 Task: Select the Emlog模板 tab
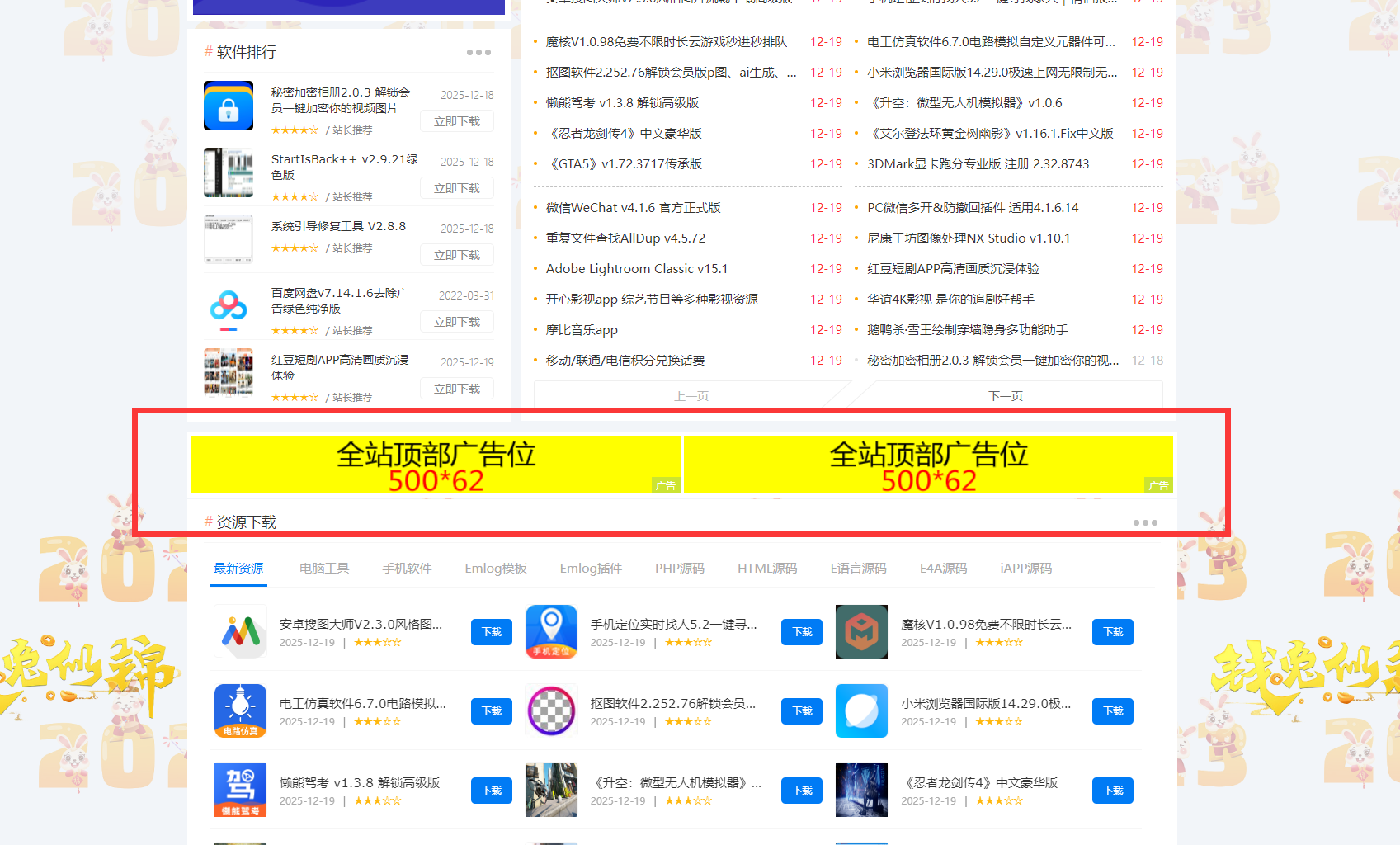pos(496,569)
